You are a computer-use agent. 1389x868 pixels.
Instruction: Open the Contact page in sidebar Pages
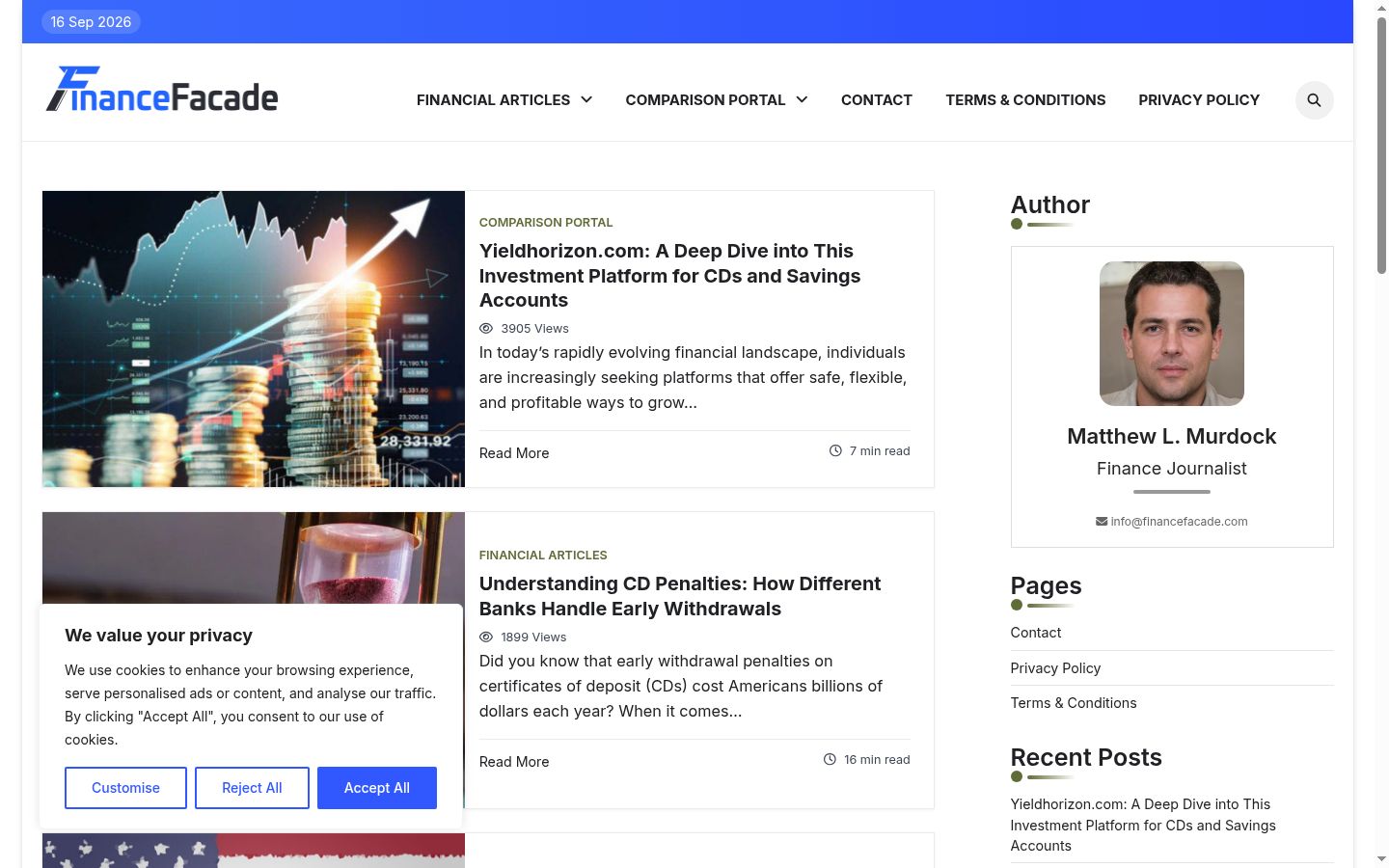(x=1036, y=633)
